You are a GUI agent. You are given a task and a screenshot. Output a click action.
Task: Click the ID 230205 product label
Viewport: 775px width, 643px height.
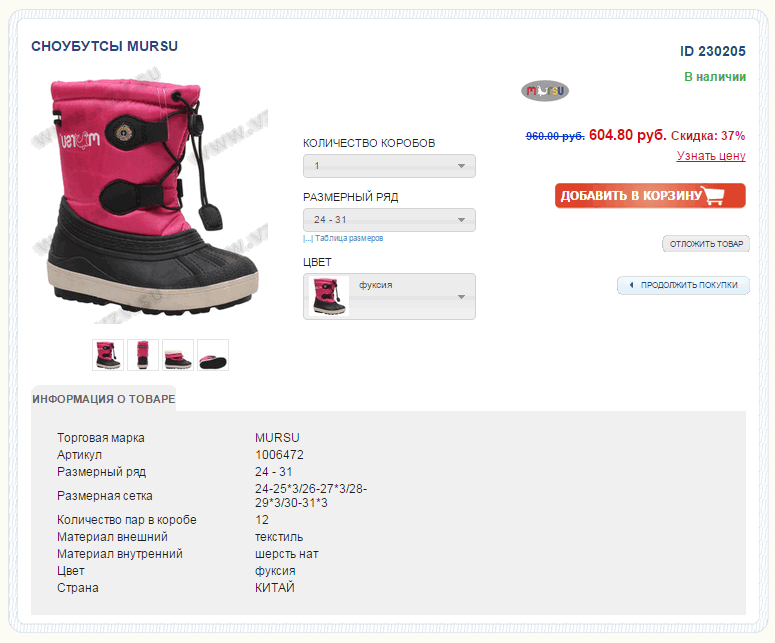click(x=712, y=52)
